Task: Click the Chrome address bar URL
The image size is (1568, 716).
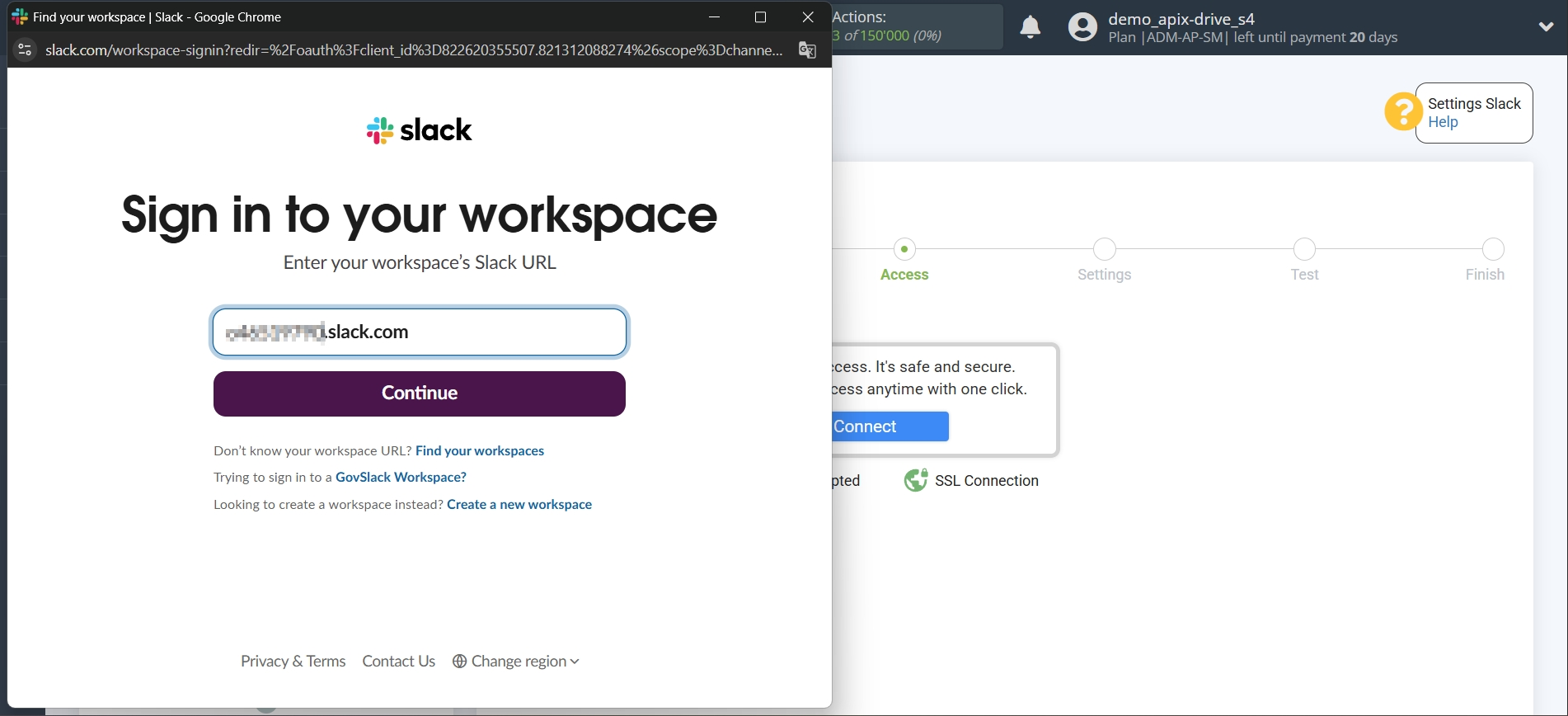Action: [x=414, y=50]
